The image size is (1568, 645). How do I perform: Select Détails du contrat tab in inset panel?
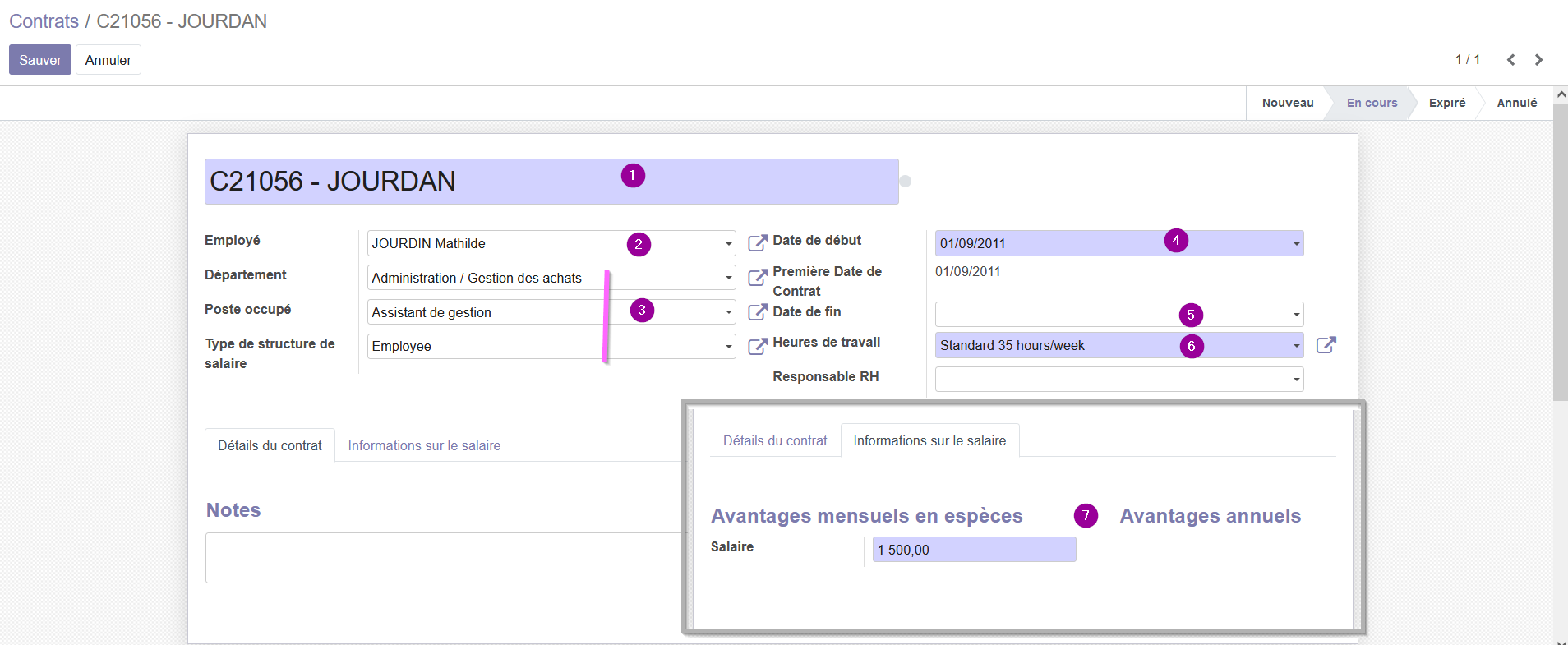click(775, 440)
